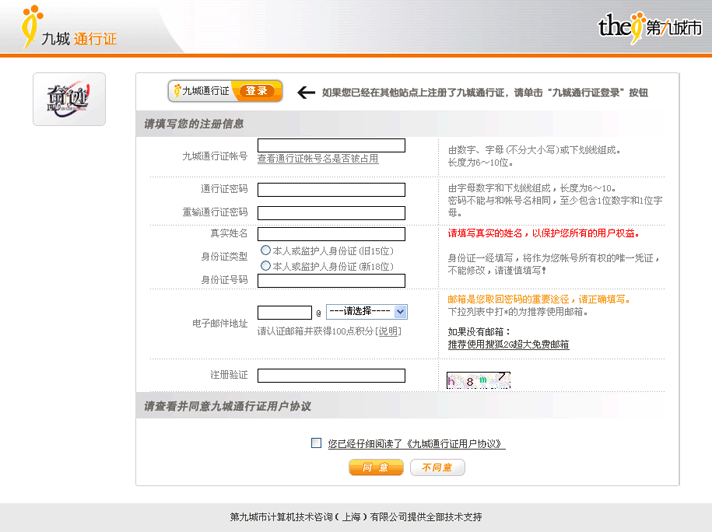Click the captcha verification image
Screen dimensions: 712x532
coord(479,380)
